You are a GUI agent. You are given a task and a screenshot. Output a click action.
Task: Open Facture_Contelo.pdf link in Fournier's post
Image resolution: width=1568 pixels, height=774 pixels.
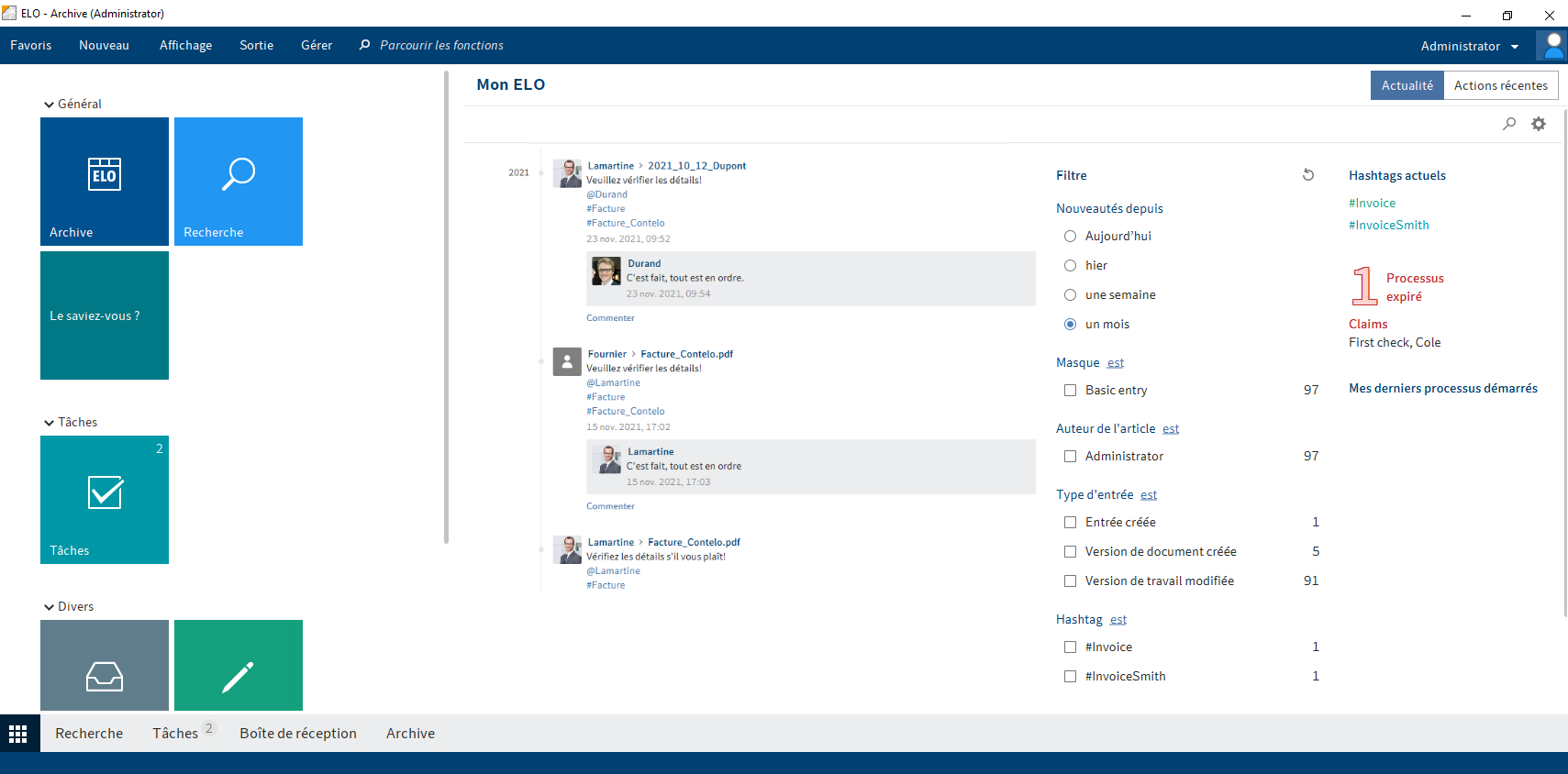686,354
